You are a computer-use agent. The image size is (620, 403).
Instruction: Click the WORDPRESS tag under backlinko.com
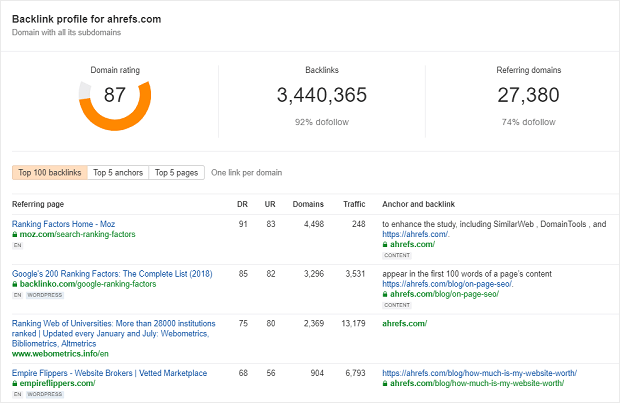click(45, 295)
